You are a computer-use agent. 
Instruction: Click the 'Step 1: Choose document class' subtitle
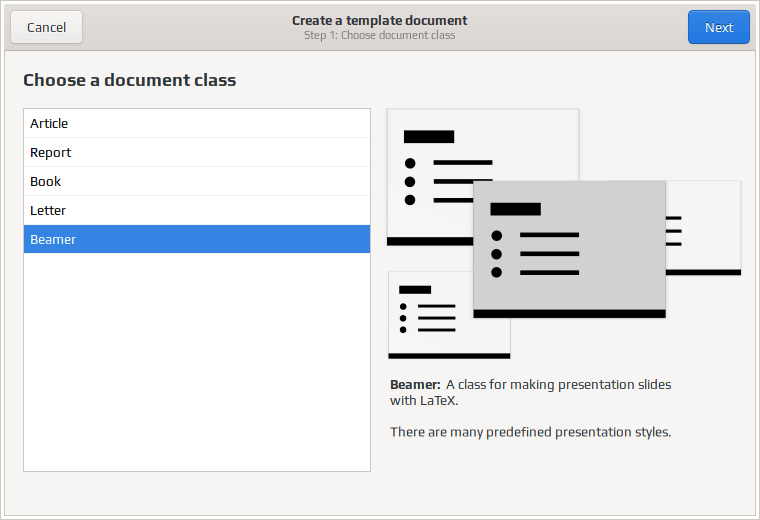380,35
